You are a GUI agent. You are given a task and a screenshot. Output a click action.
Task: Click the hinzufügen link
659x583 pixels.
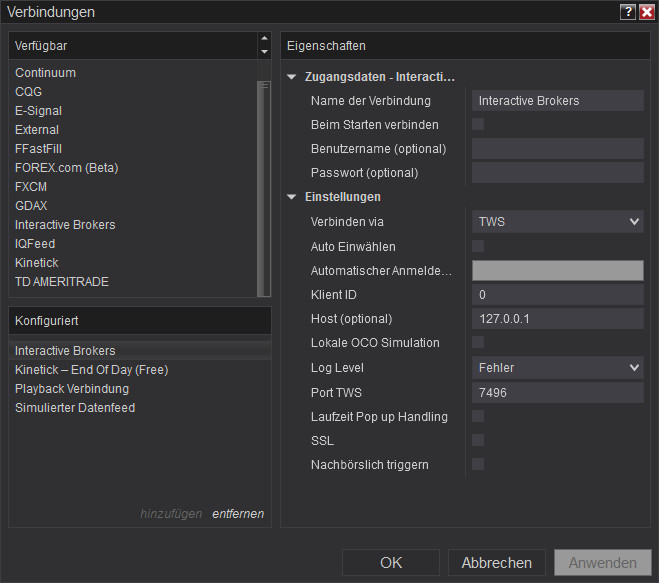pos(171,514)
